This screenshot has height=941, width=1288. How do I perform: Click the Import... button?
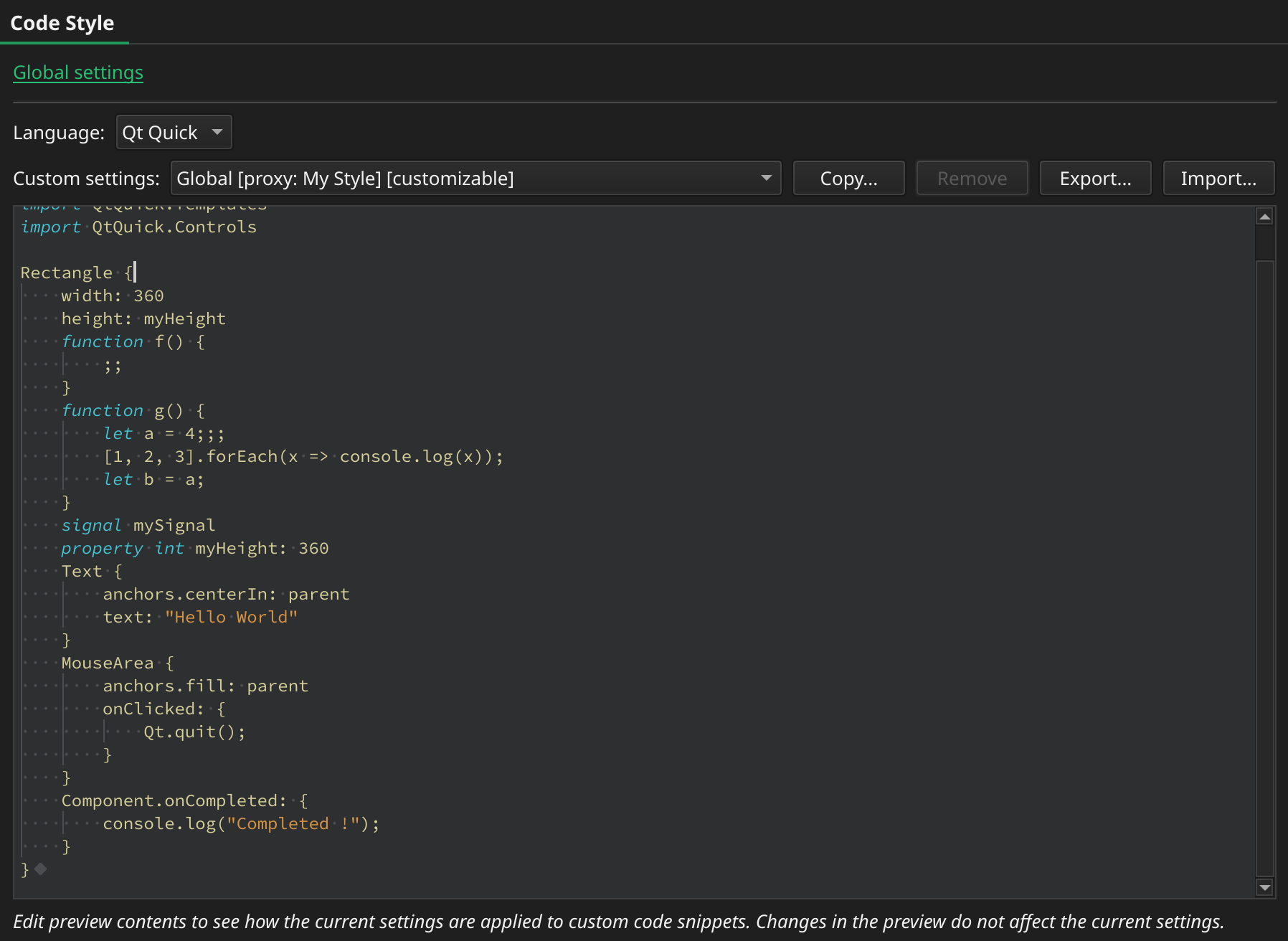1218,178
